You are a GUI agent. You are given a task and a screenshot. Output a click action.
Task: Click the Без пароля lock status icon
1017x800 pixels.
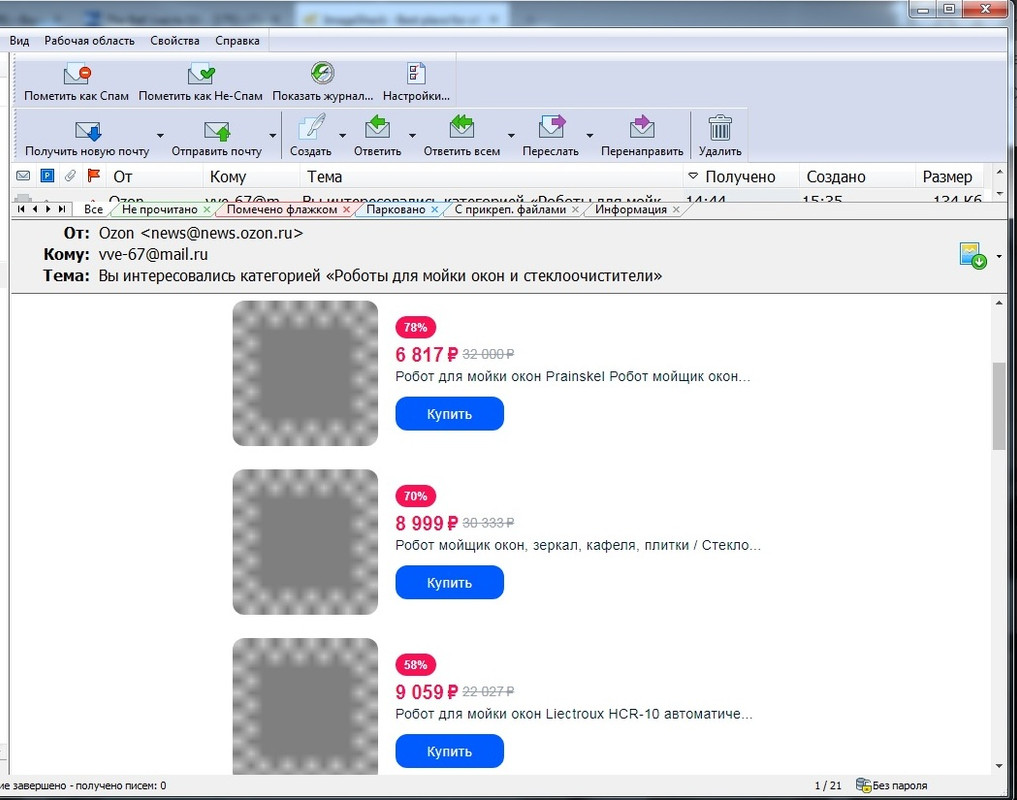pyautogui.click(x=863, y=785)
